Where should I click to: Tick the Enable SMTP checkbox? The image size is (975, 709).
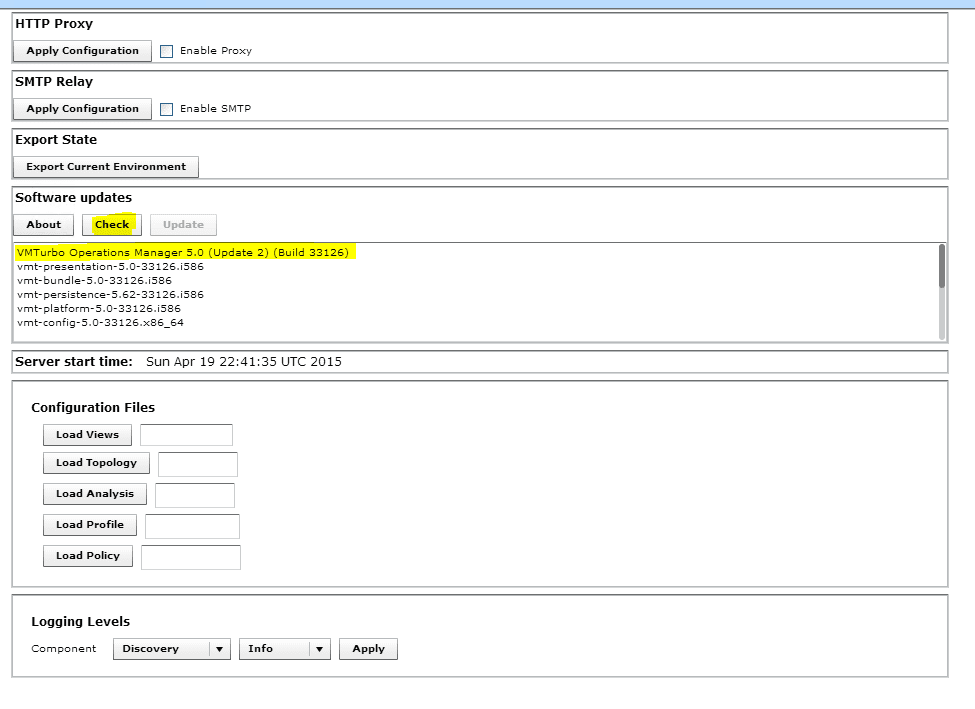click(x=166, y=109)
